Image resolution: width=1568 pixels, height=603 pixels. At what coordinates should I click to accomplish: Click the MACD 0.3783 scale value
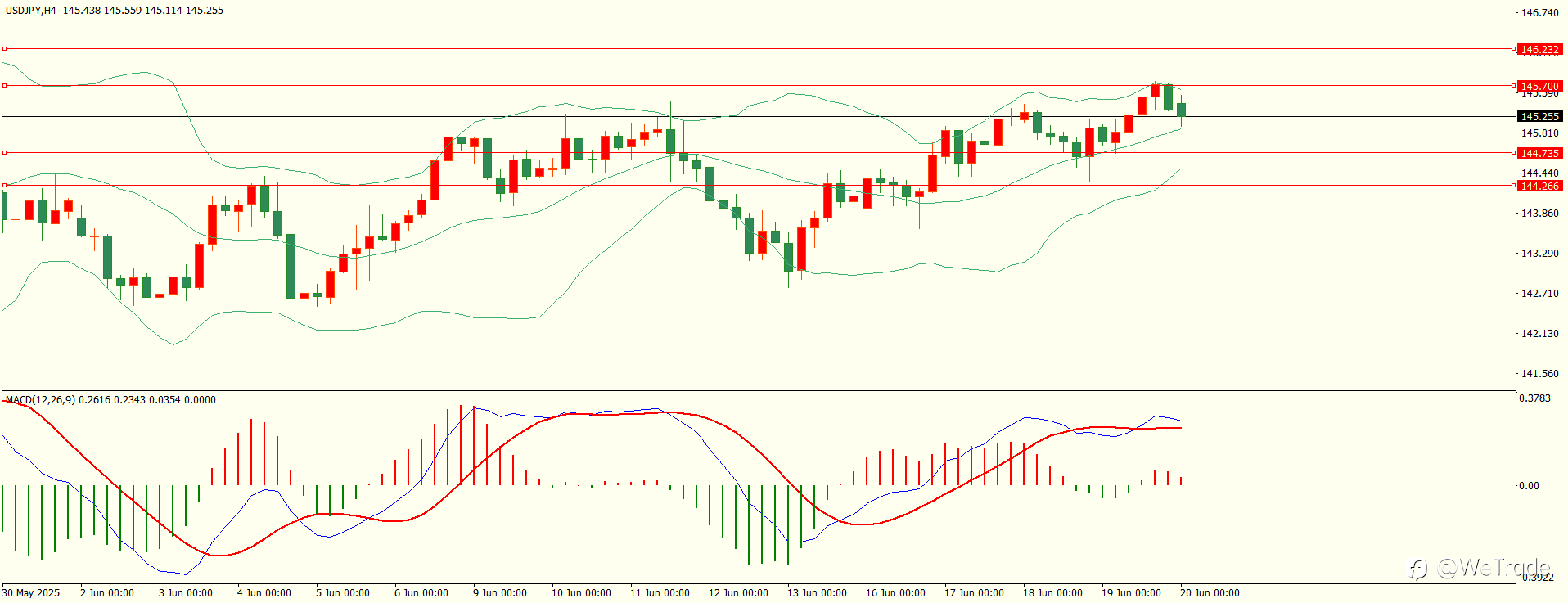click(x=1534, y=398)
